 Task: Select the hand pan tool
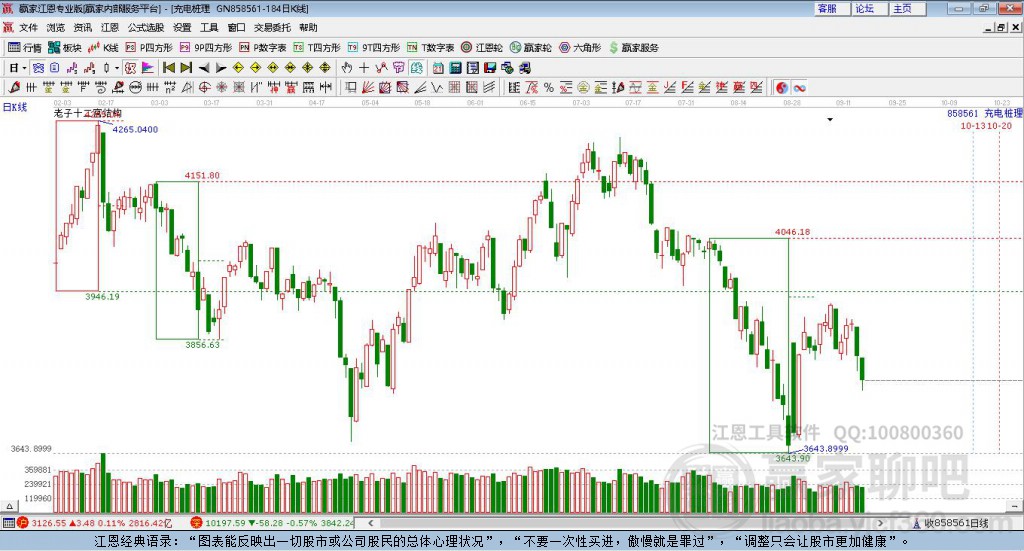point(347,68)
